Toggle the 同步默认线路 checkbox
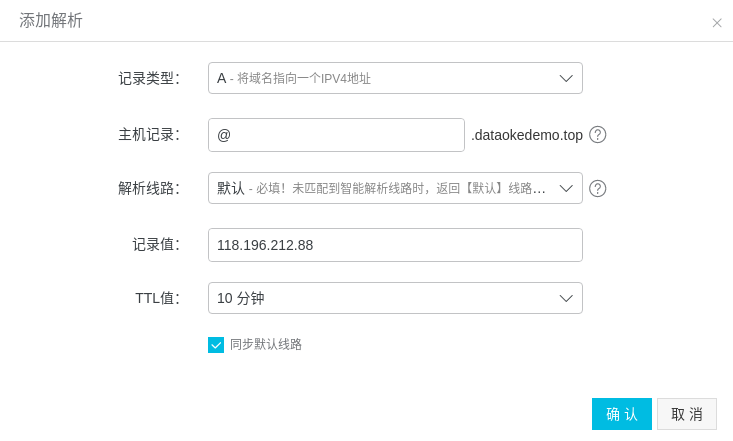 click(x=216, y=345)
